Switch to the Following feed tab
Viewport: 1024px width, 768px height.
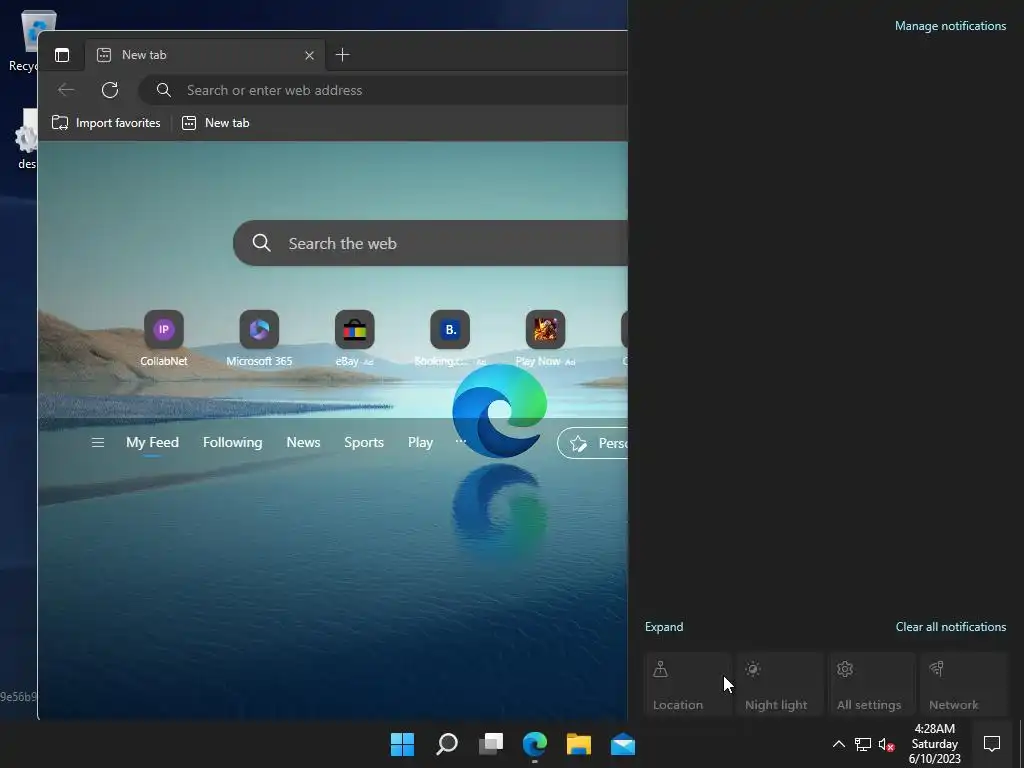232,443
